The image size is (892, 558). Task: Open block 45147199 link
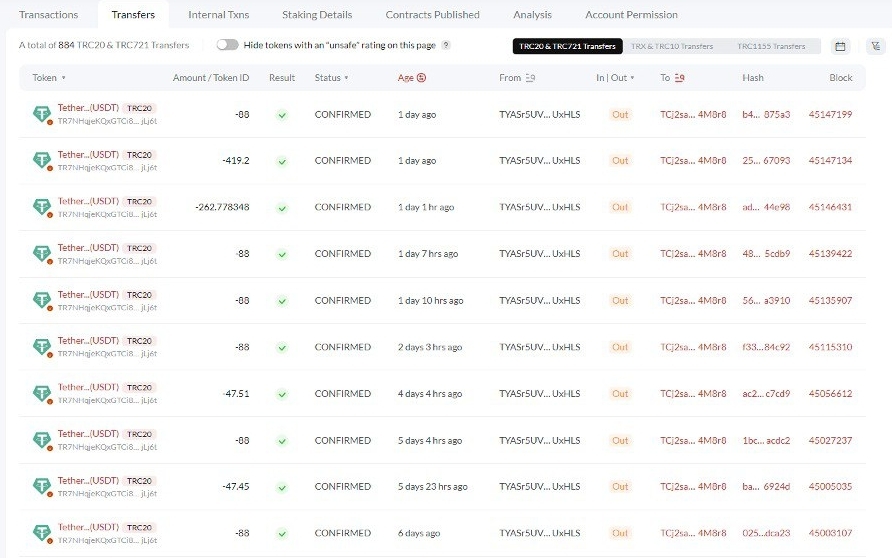coord(830,115)
